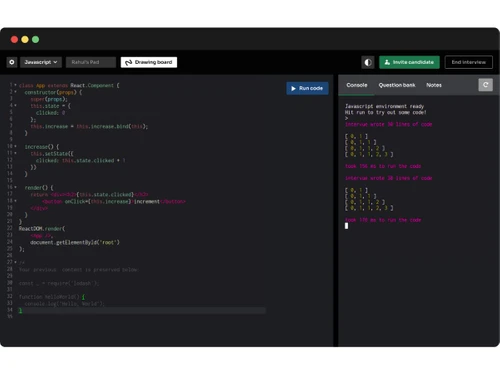Click the 'clicked: 0' code line
The width and height of the screenshot is (500, 375).
click(x=51, y=113)
